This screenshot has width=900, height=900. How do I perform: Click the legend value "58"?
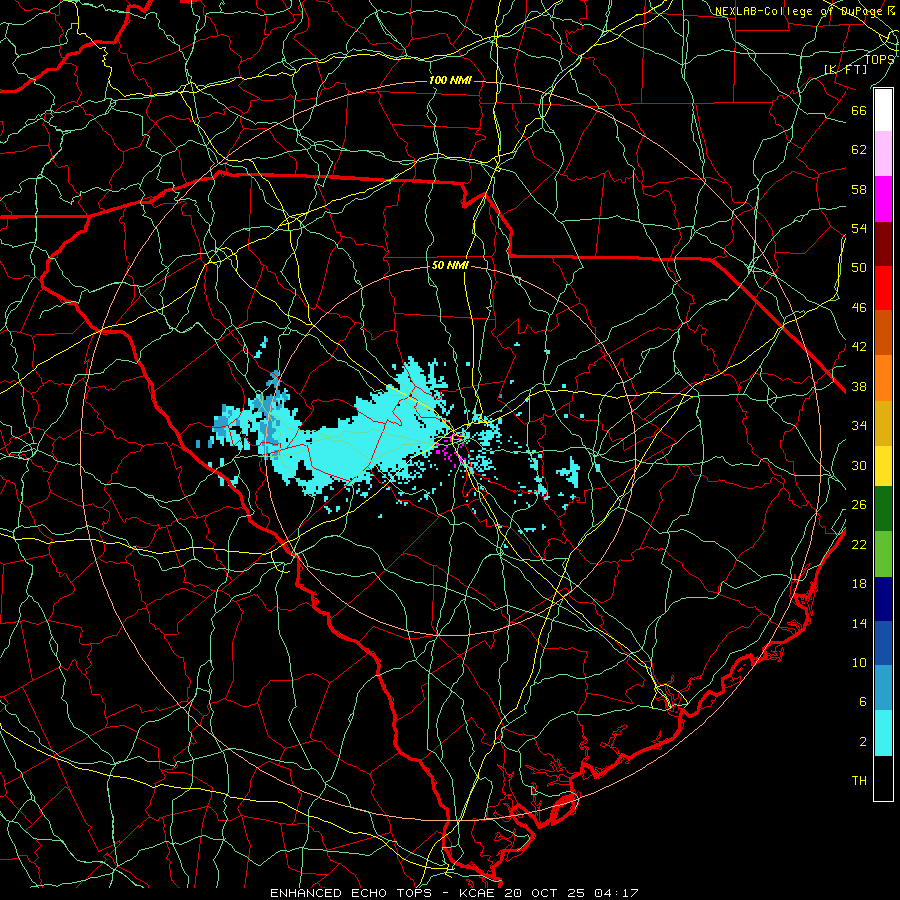click(859, 189)
